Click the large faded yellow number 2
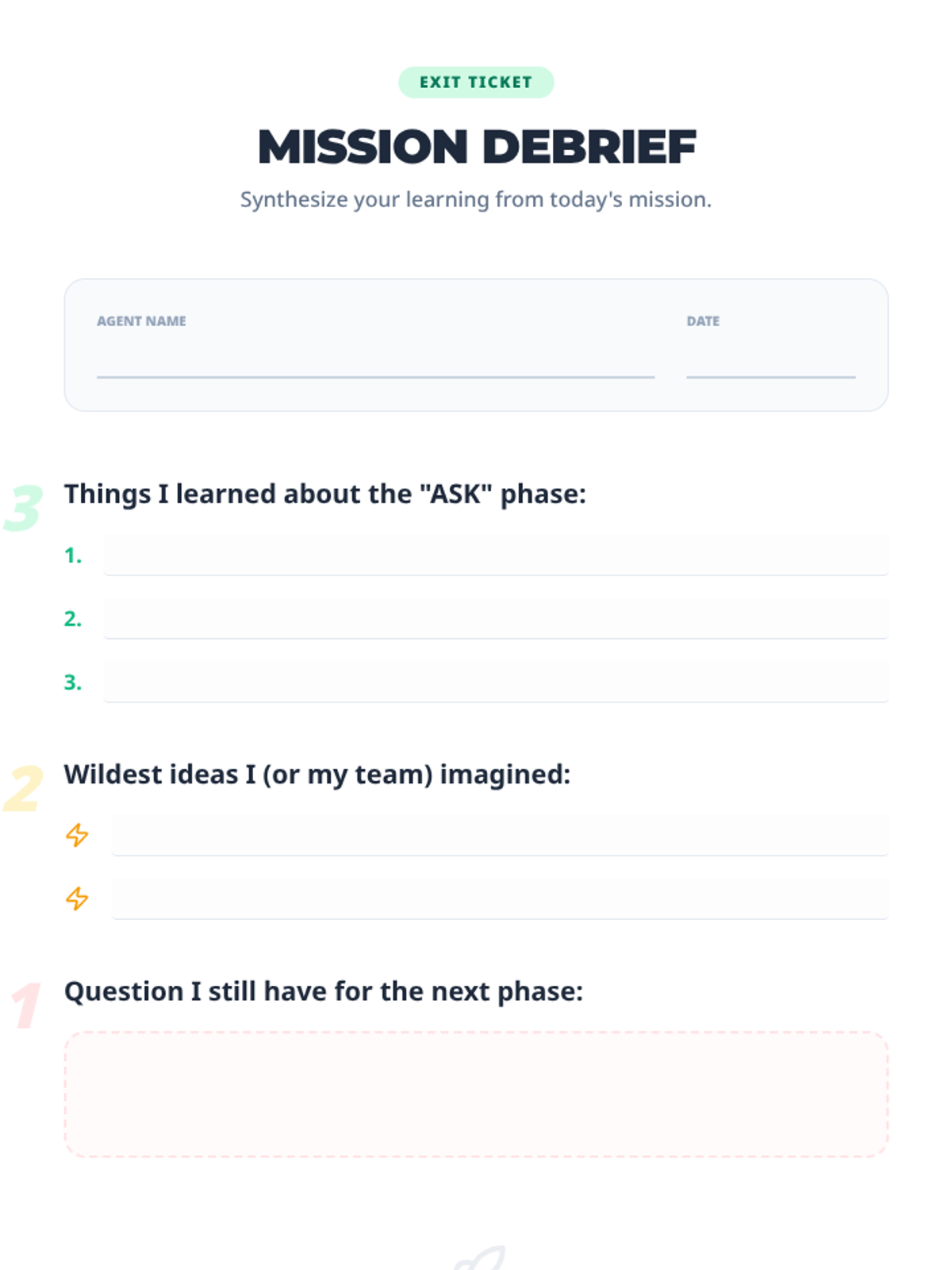 click(x=23, y=788)
